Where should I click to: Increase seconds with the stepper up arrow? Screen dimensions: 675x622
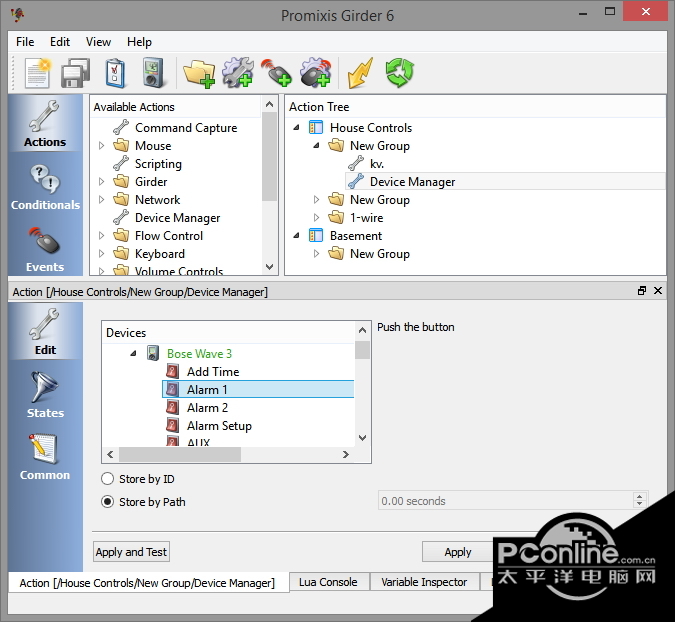(640, 496)
